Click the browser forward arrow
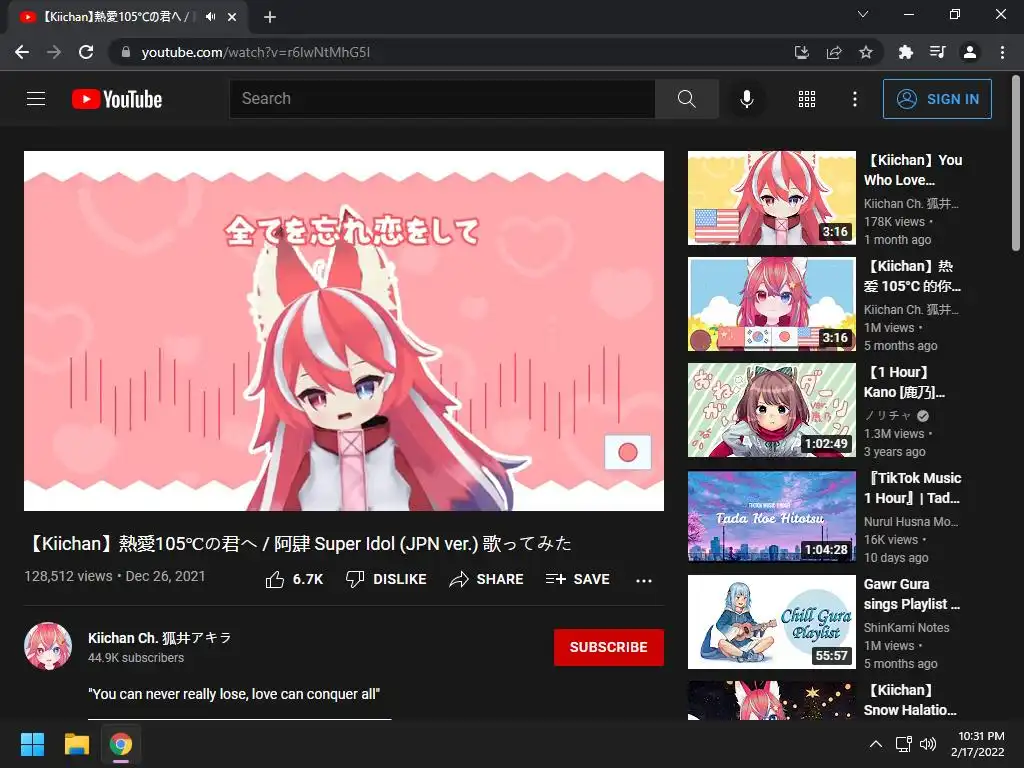 coord(54,52)
